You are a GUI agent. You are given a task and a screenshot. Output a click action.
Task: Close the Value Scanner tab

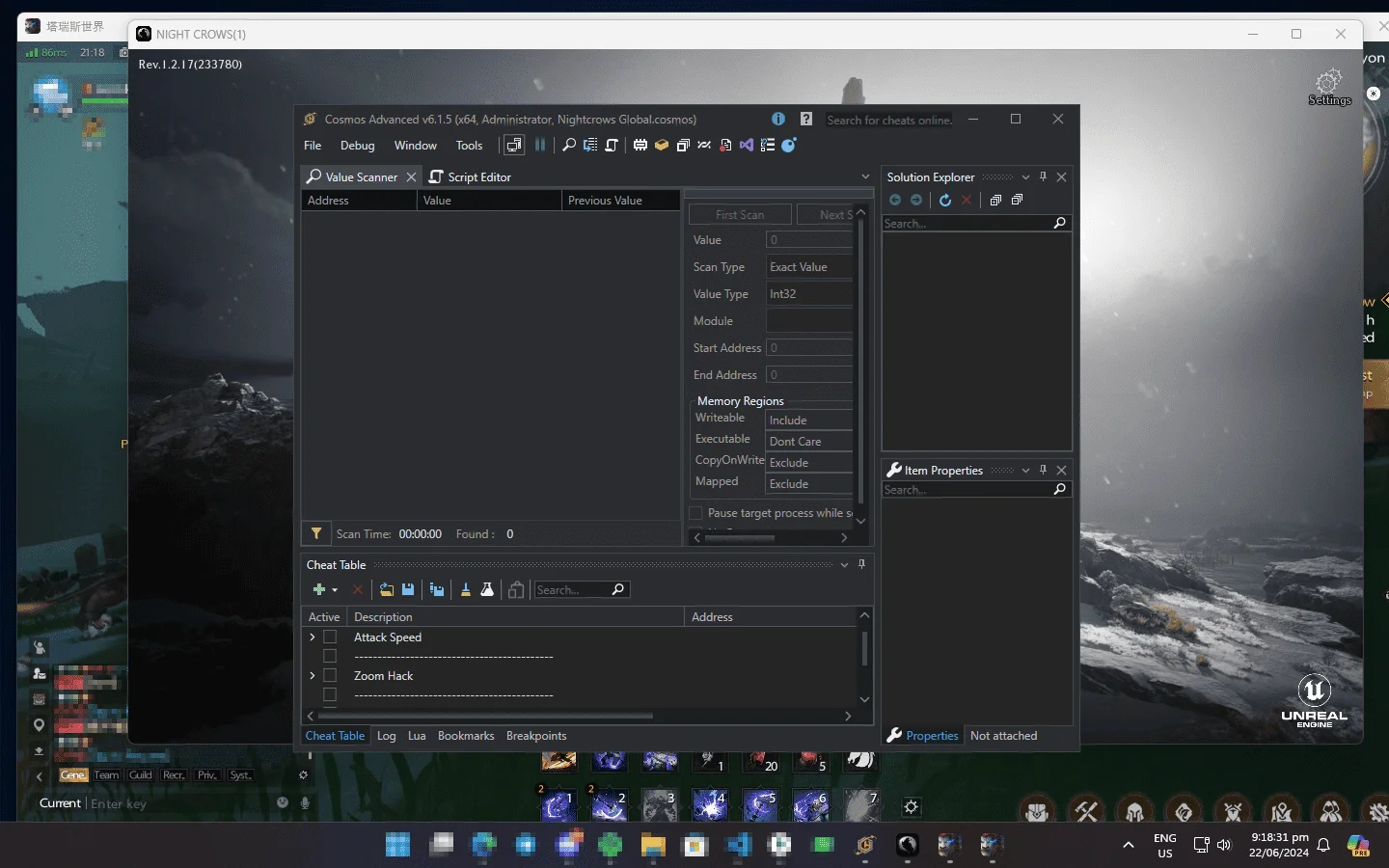pyautogui.click(x=411, y=176)
